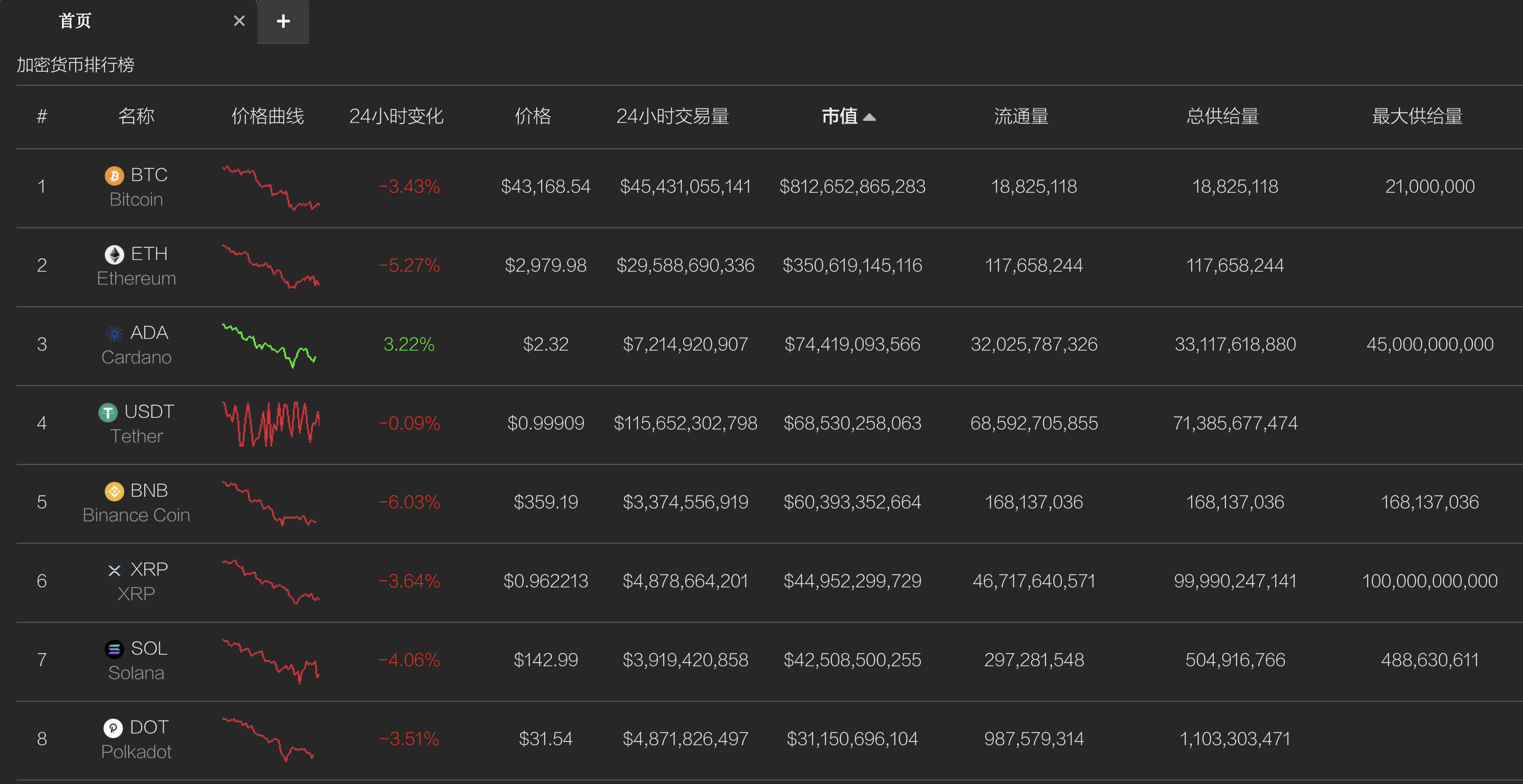Viewport: 1523px width, 784px height.
Task: Select the BTC ticker text
Action: (149, 175)
